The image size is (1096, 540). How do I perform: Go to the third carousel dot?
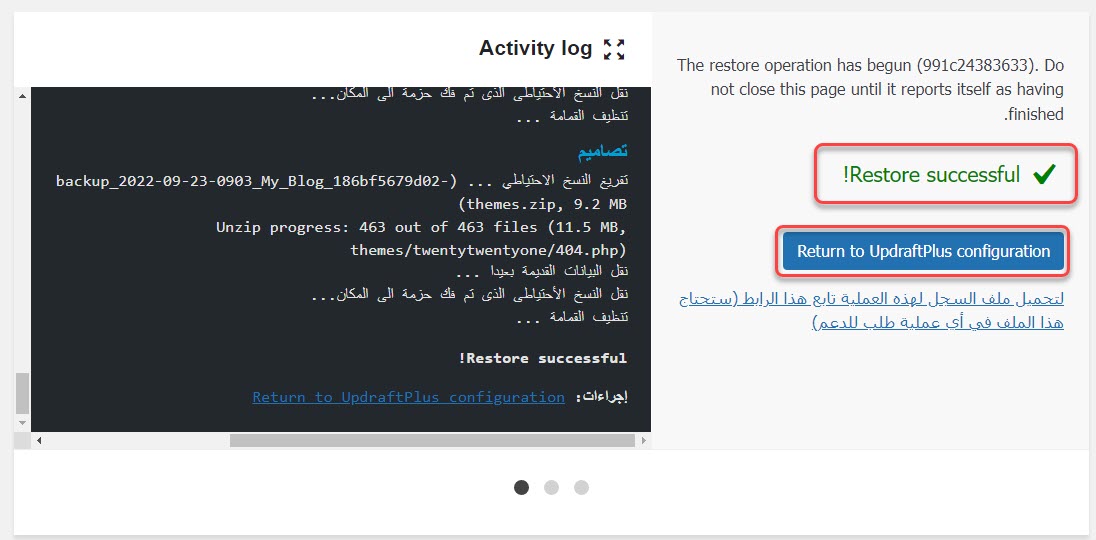[581, 487]
